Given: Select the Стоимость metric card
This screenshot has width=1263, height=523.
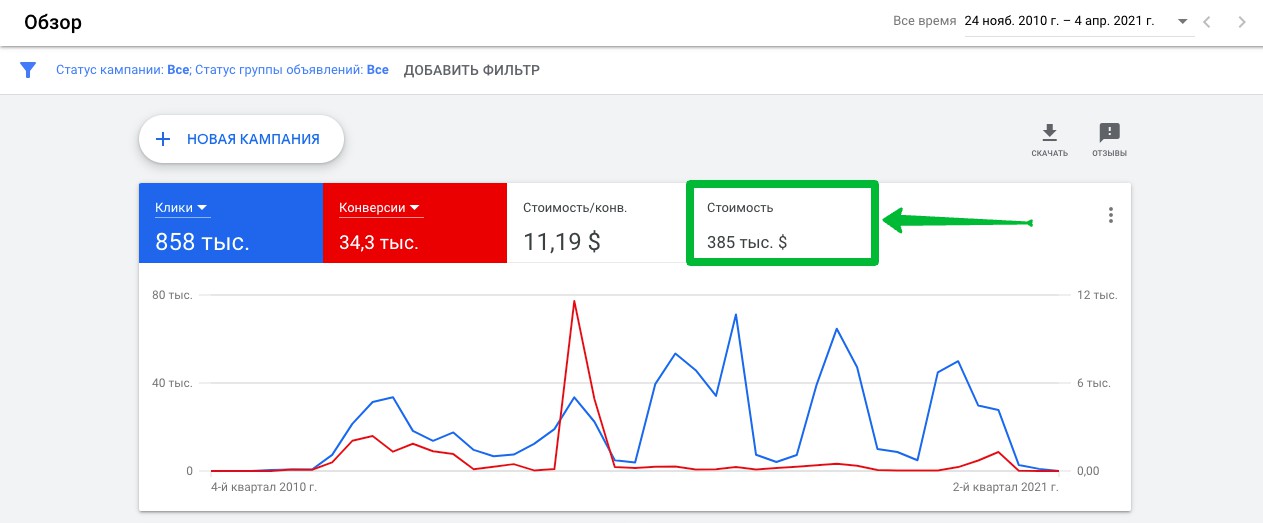Looking at the screenshot, I should point(782,223).
